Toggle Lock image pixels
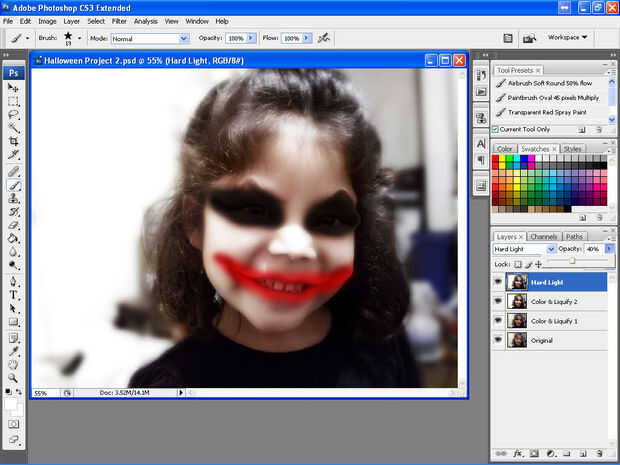The image size is (620, 465). [x=529, y=264]
